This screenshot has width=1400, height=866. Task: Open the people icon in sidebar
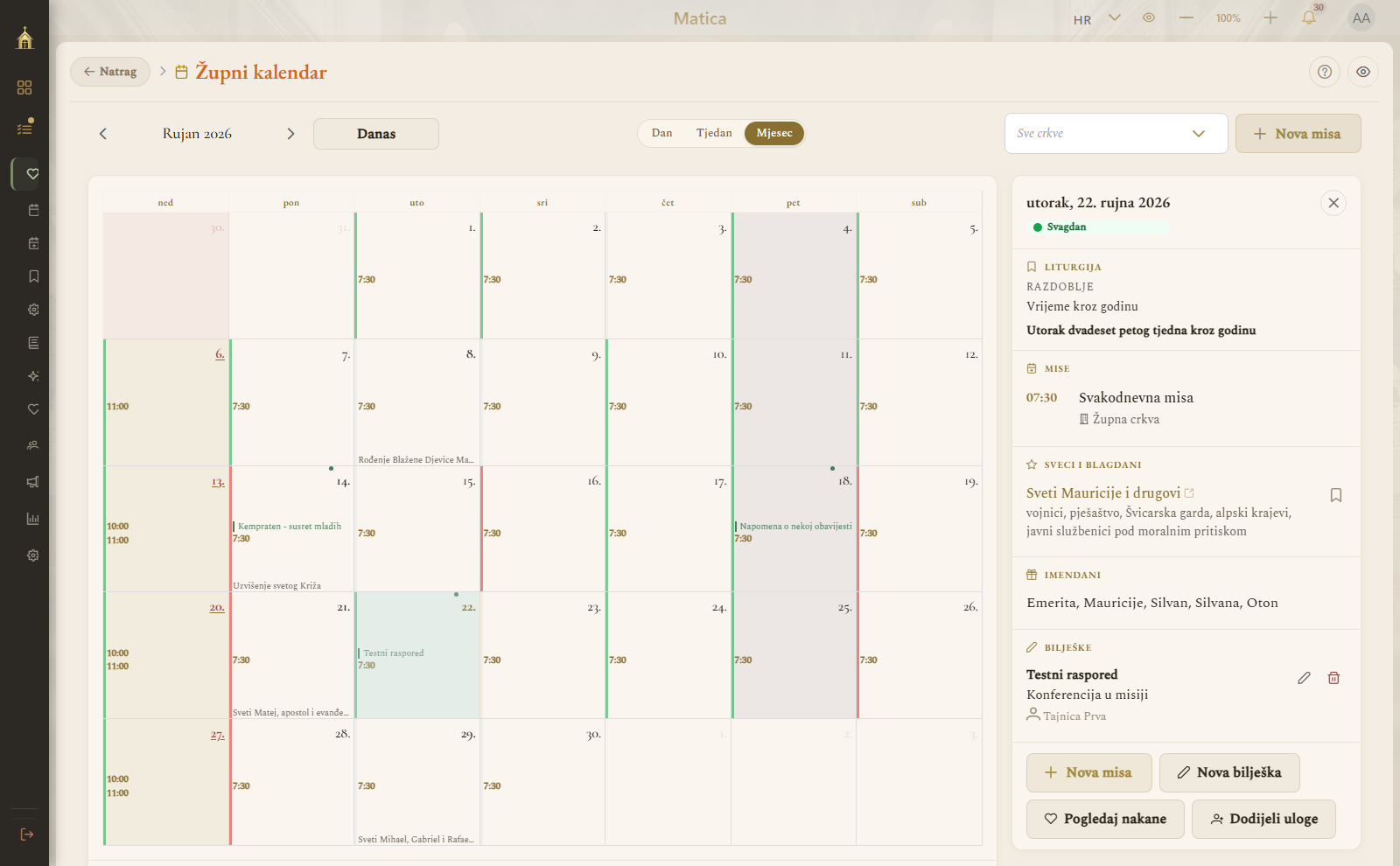[x=33, y=445]
